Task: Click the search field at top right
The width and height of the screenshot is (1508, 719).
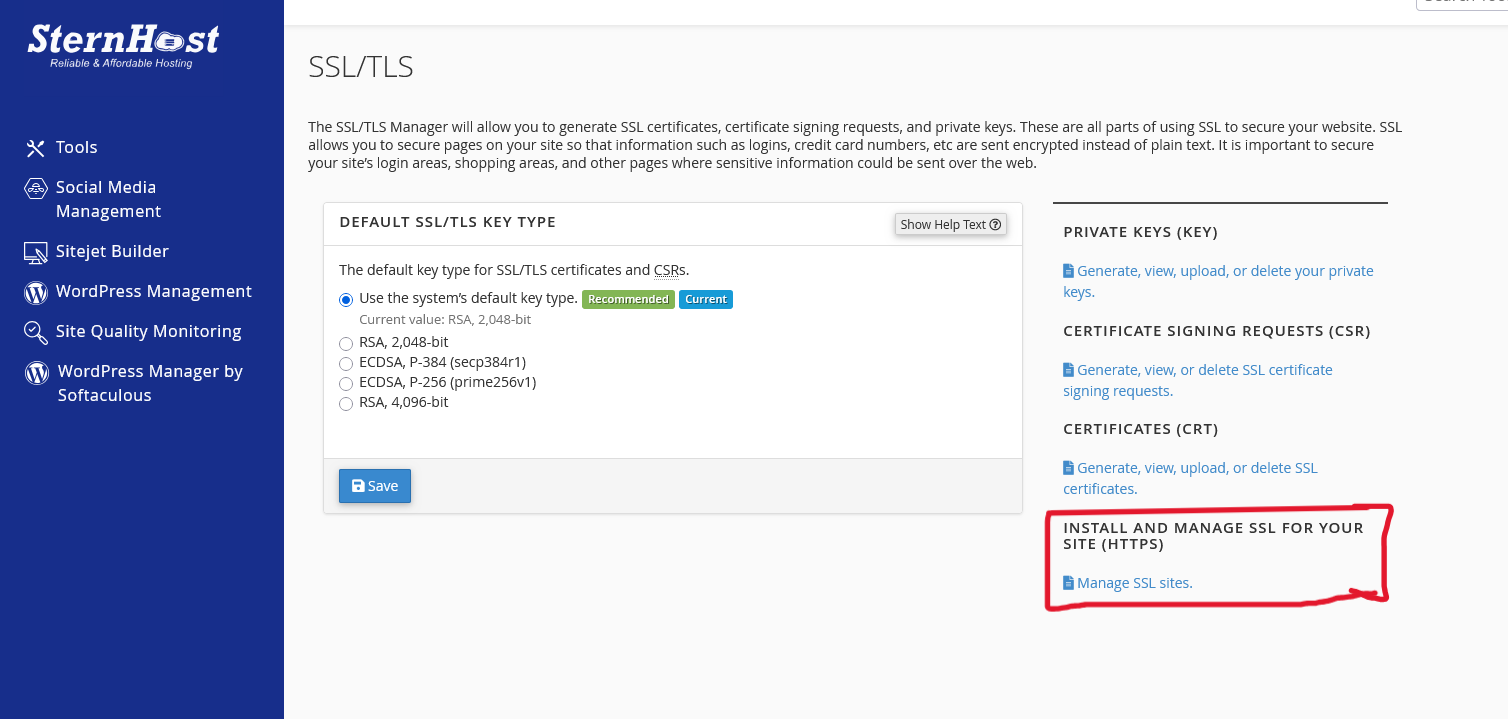Action: [x=1465, y=3]
